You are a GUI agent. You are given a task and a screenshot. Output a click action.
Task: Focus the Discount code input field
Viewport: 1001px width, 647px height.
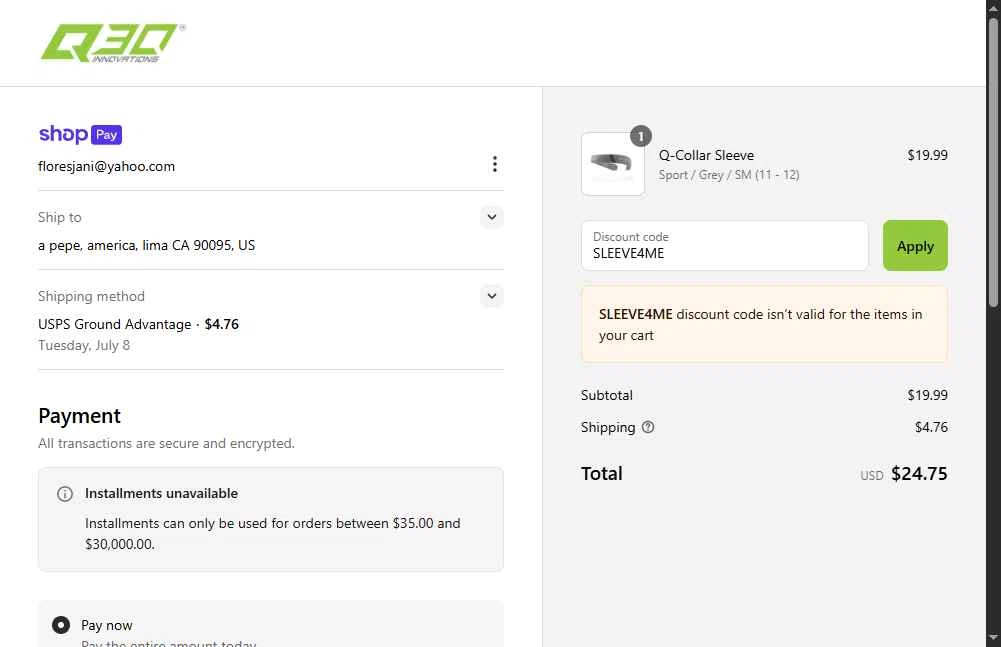pyautogui.click(x=725, y=246)
